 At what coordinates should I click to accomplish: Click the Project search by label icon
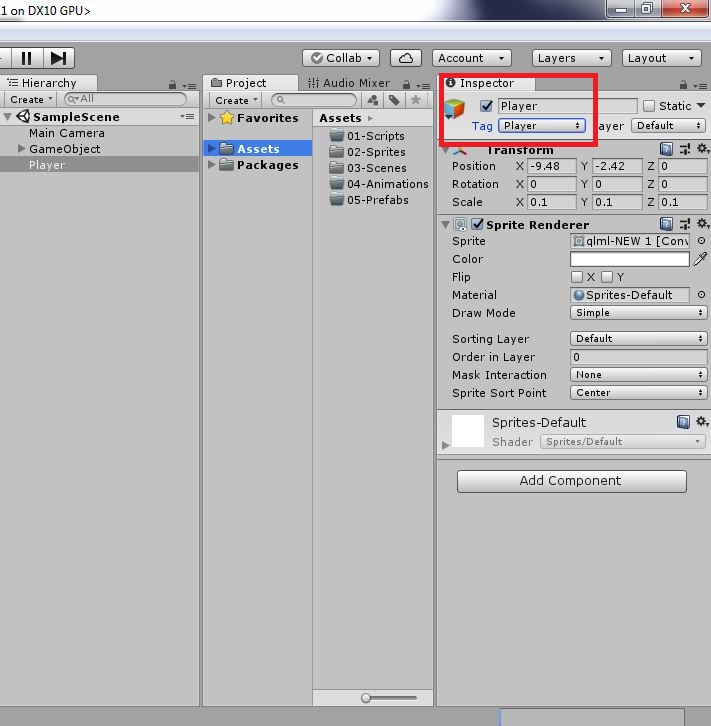tap(395, 100)
